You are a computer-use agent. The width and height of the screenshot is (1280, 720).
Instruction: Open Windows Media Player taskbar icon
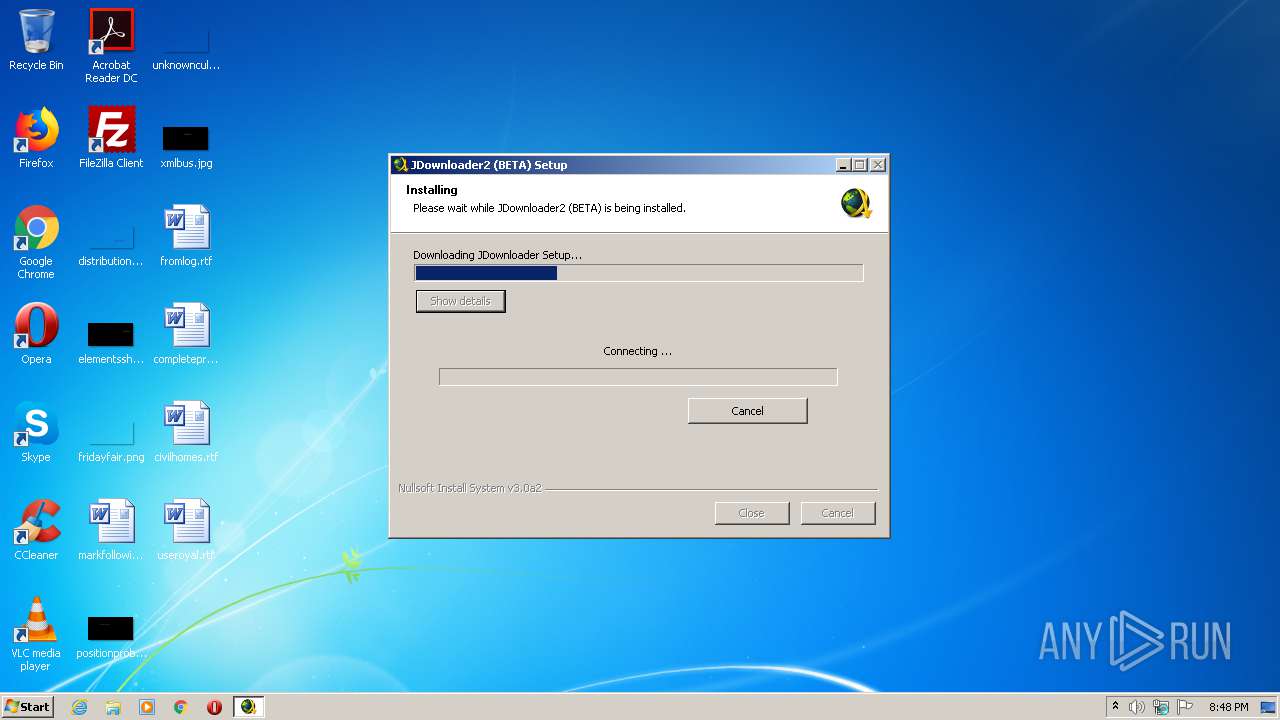147,707
